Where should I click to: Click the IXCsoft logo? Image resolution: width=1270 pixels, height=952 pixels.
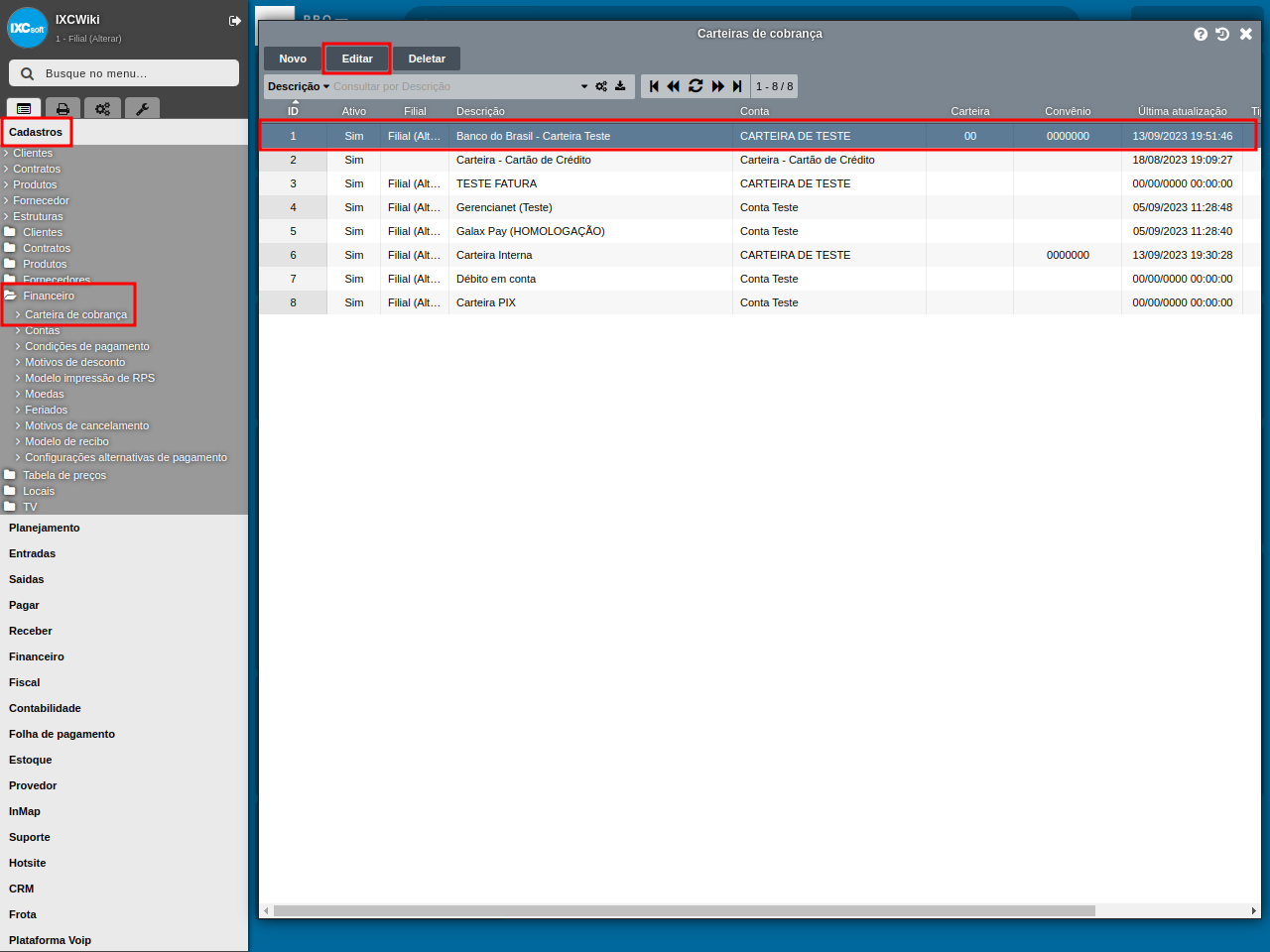click(x=27, y=28)
